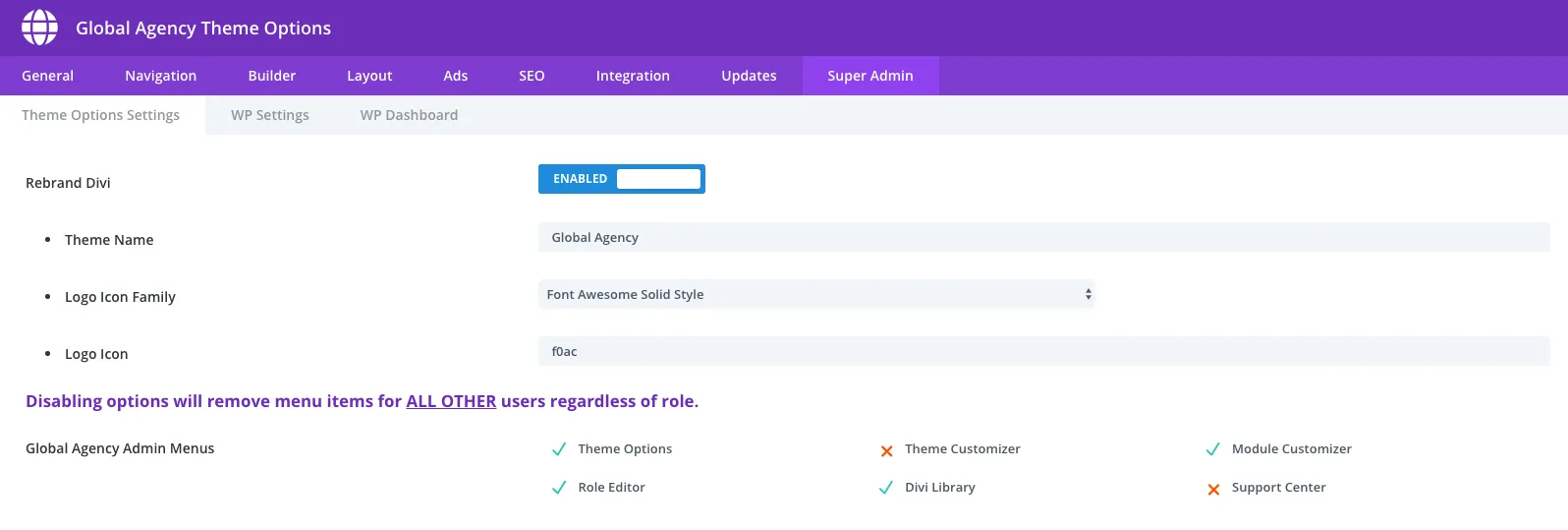Click the Theme Name label
1568x530 pixels.
coord(109,240)
